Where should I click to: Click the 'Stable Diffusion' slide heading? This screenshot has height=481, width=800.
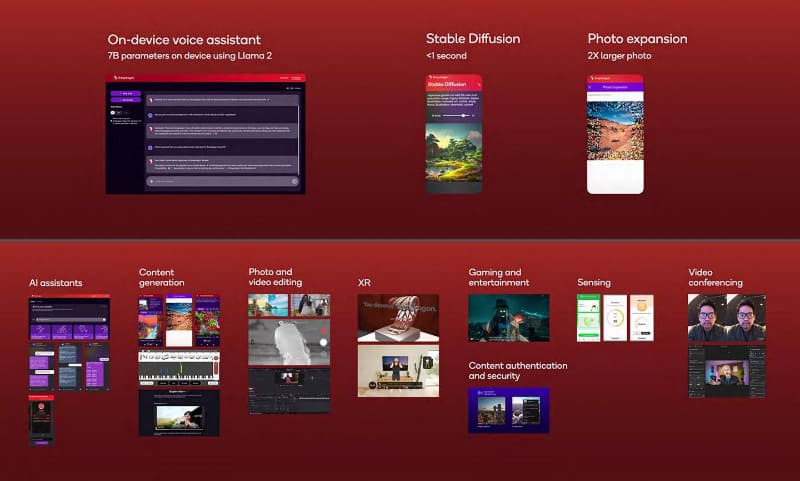pos(473,39)
